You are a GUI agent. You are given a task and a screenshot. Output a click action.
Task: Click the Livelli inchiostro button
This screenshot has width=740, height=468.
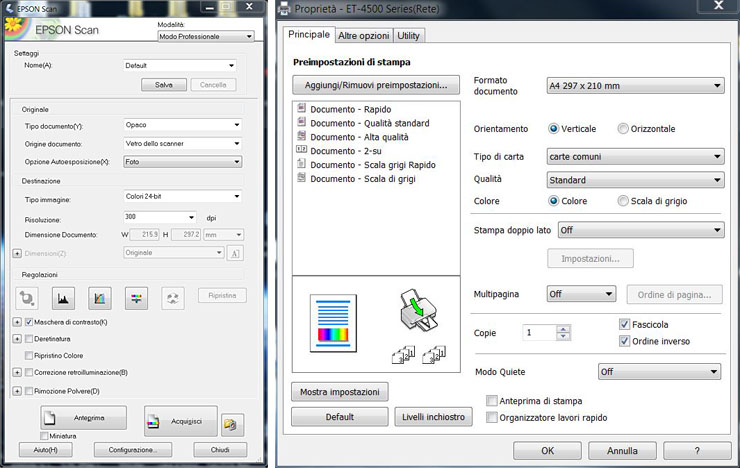434,416
